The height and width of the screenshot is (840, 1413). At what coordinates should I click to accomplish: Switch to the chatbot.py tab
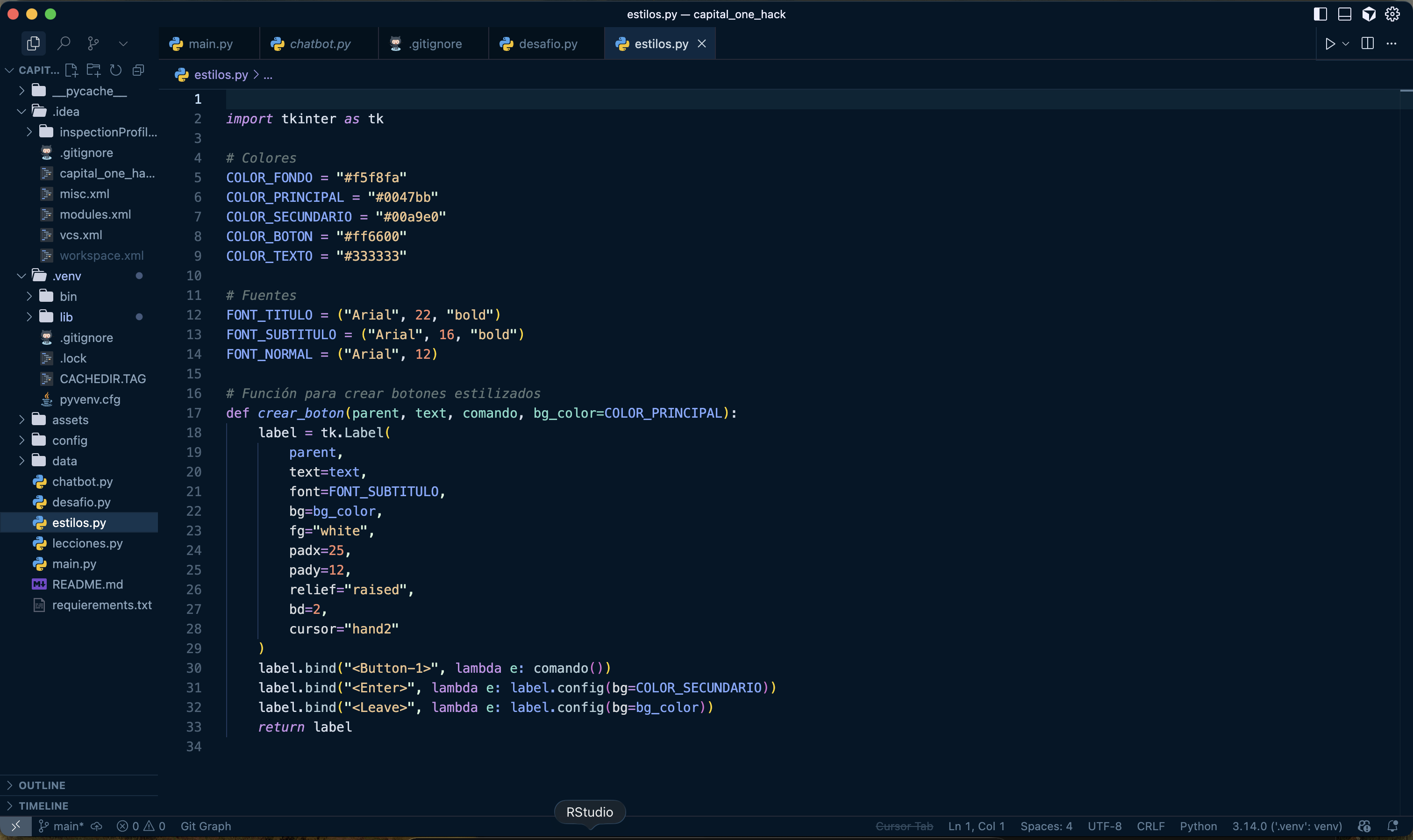coord(320,43)
